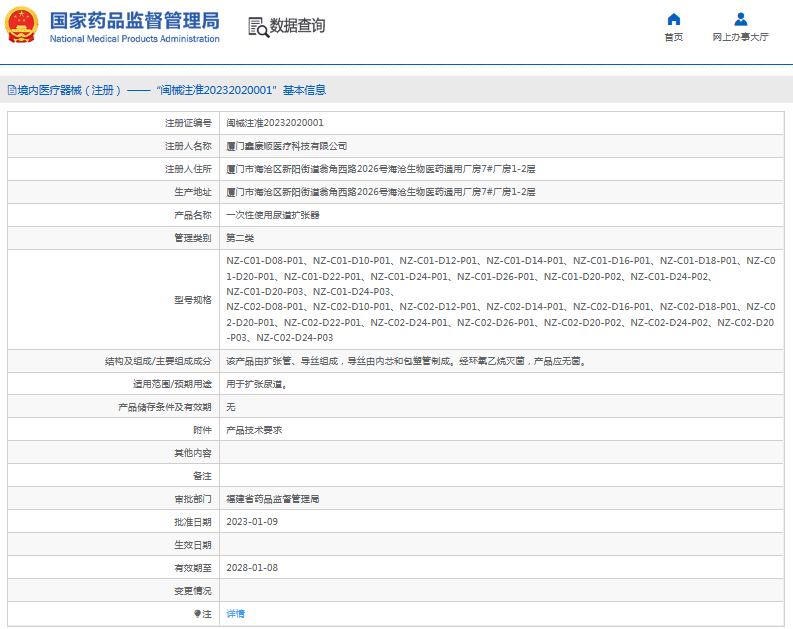Click the 生效日期 label

(193, 545)
